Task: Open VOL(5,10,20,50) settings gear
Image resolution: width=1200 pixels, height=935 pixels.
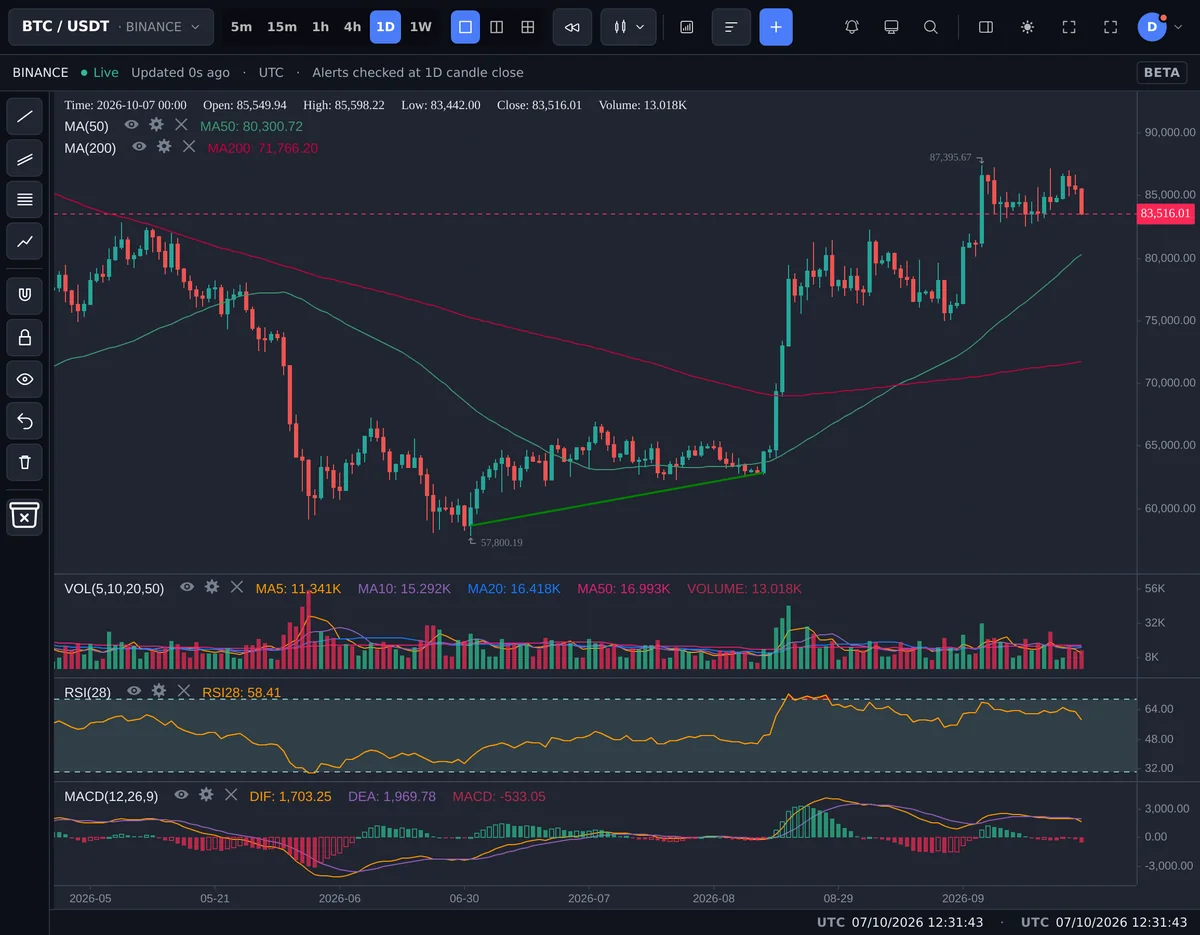Action: pyautogui.click(x=212, y=587)
